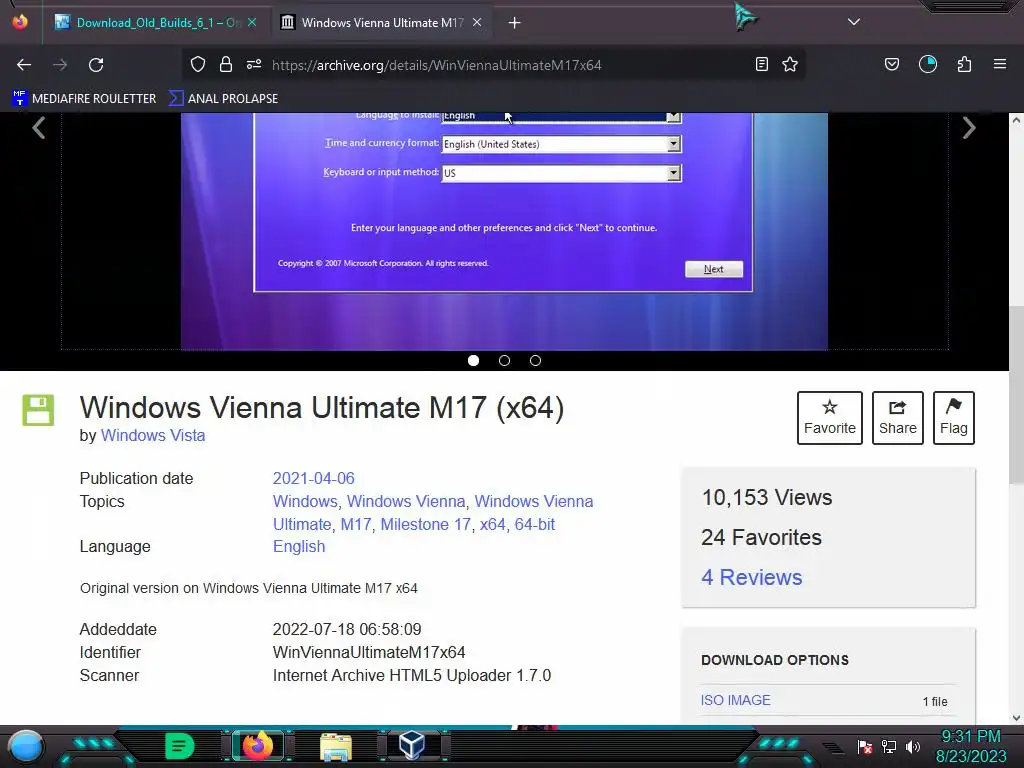Open Windows Vienna topic link
This screenshot has height=768, width=1024.
click(x=406, y=502)
